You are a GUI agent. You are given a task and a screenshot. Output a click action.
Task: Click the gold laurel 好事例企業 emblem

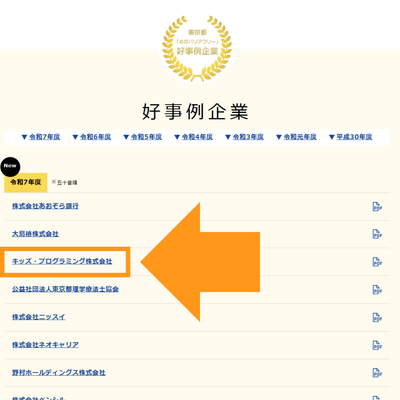click(x=197, y=48)
